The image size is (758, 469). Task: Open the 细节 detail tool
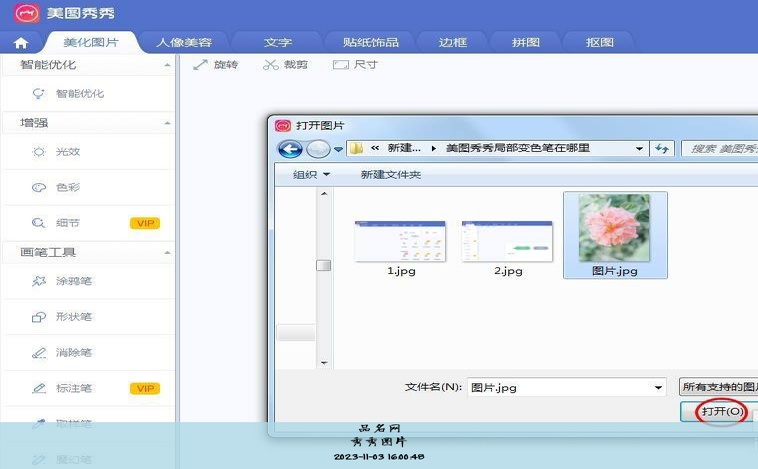point(68,223)
